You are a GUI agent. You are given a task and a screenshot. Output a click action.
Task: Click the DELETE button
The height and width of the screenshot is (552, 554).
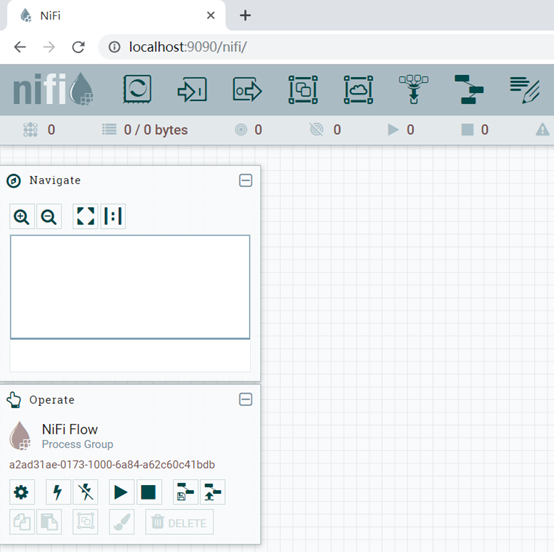coord(179,522)
